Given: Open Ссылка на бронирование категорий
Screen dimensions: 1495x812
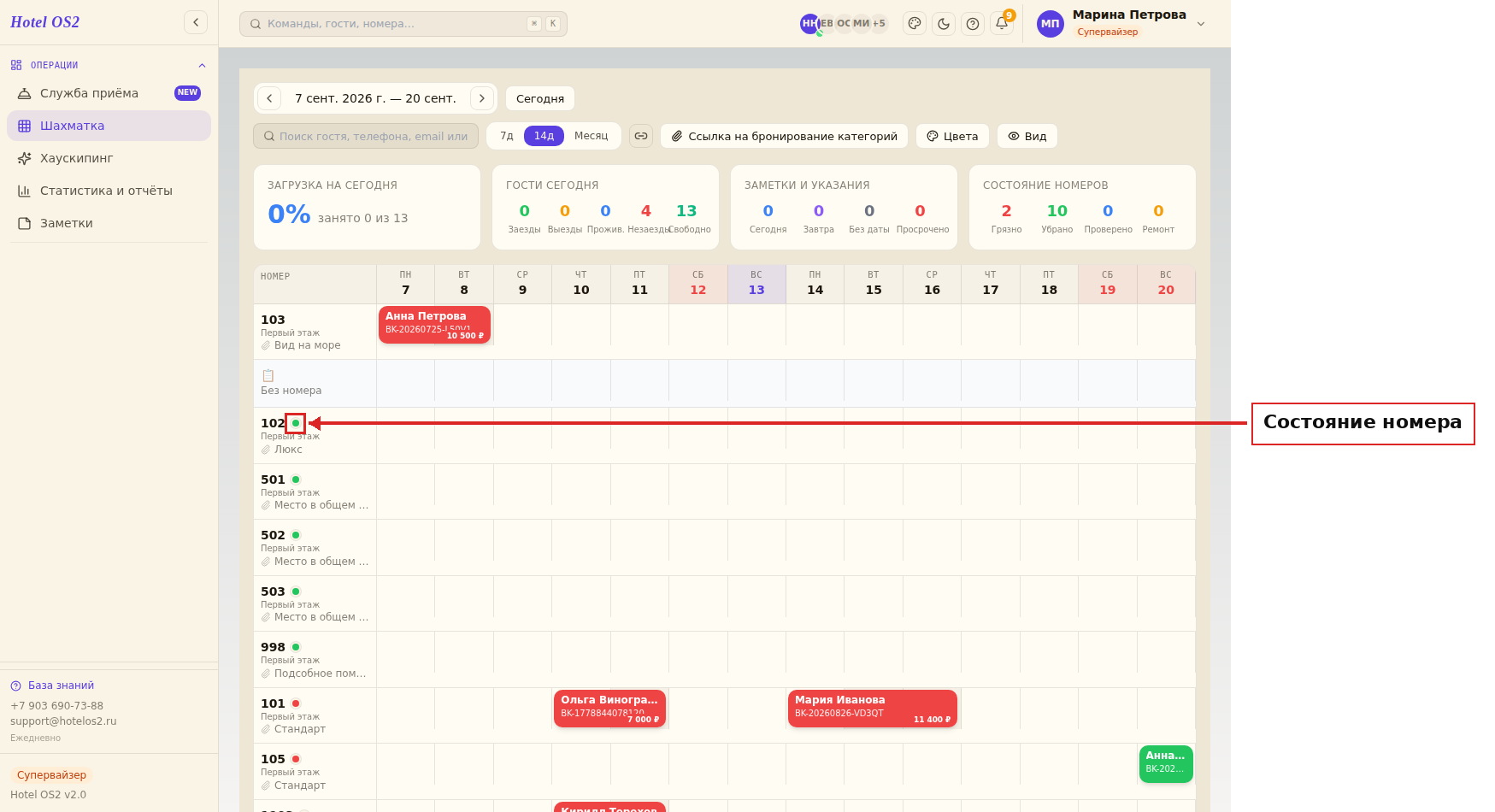Looking at the screenshot, I should pos(785,136).
